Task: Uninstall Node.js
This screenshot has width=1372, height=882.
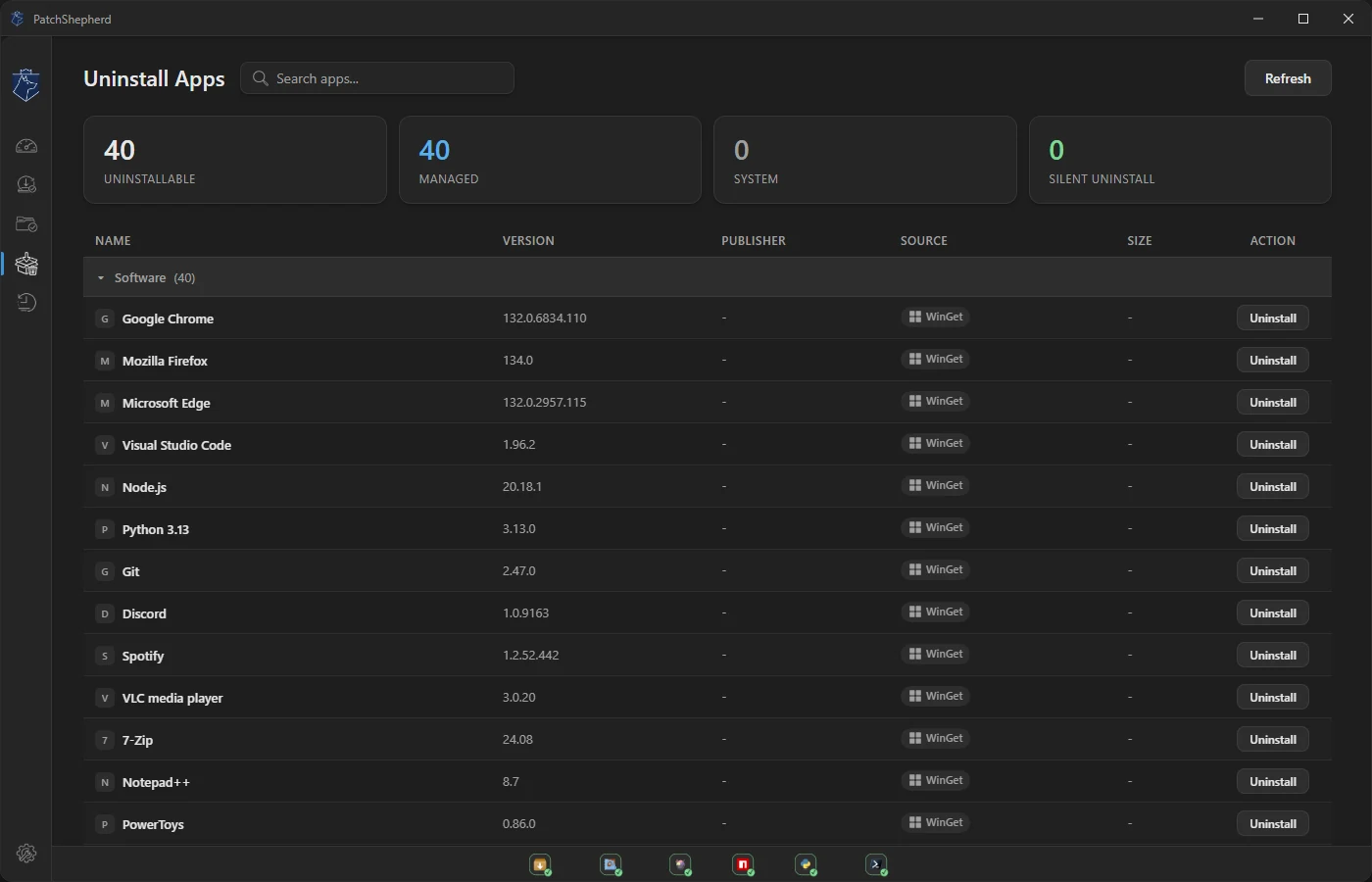Action: click(1272, 487)
